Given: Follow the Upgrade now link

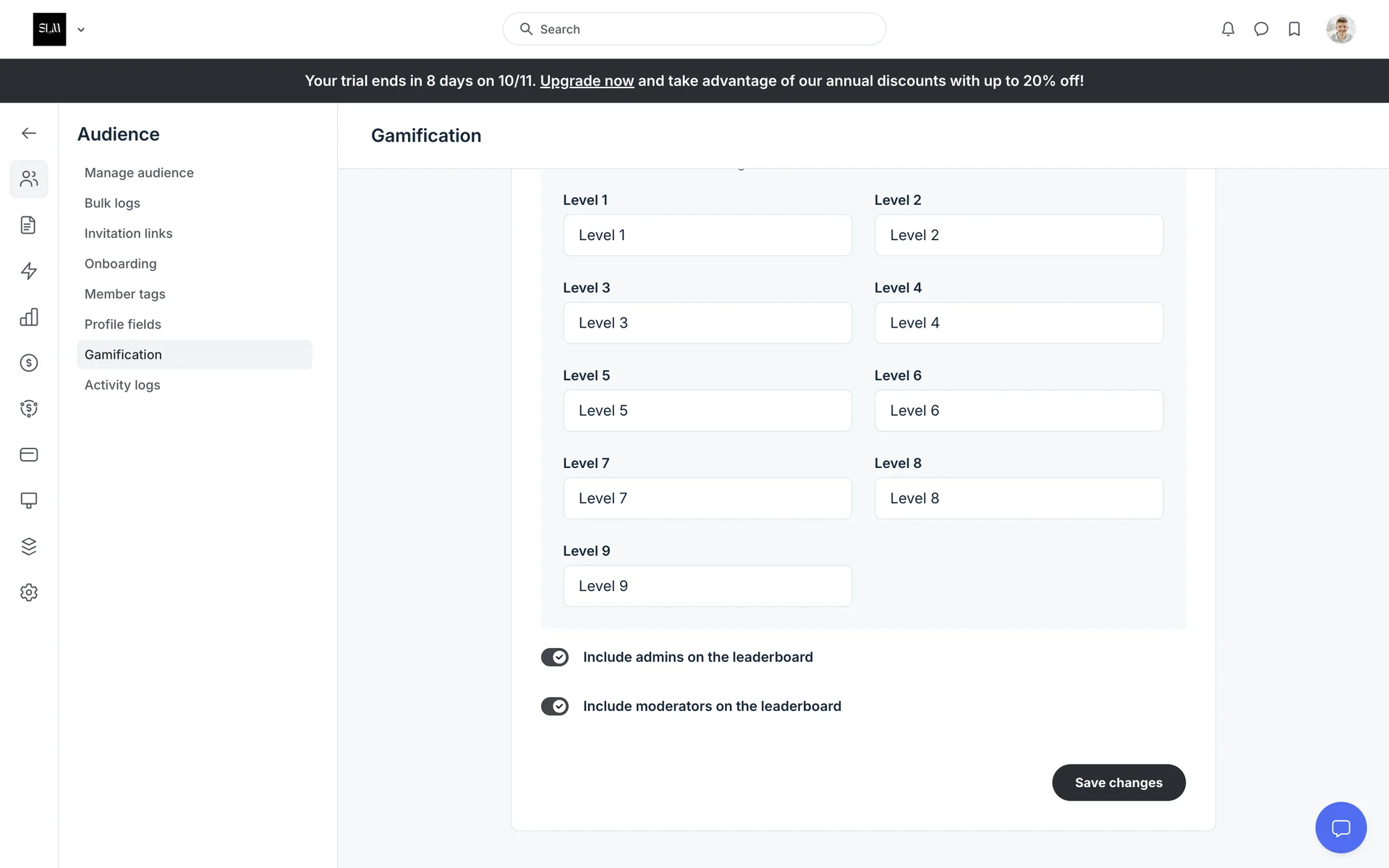Looking at the screenshot, I should (587, 81).
